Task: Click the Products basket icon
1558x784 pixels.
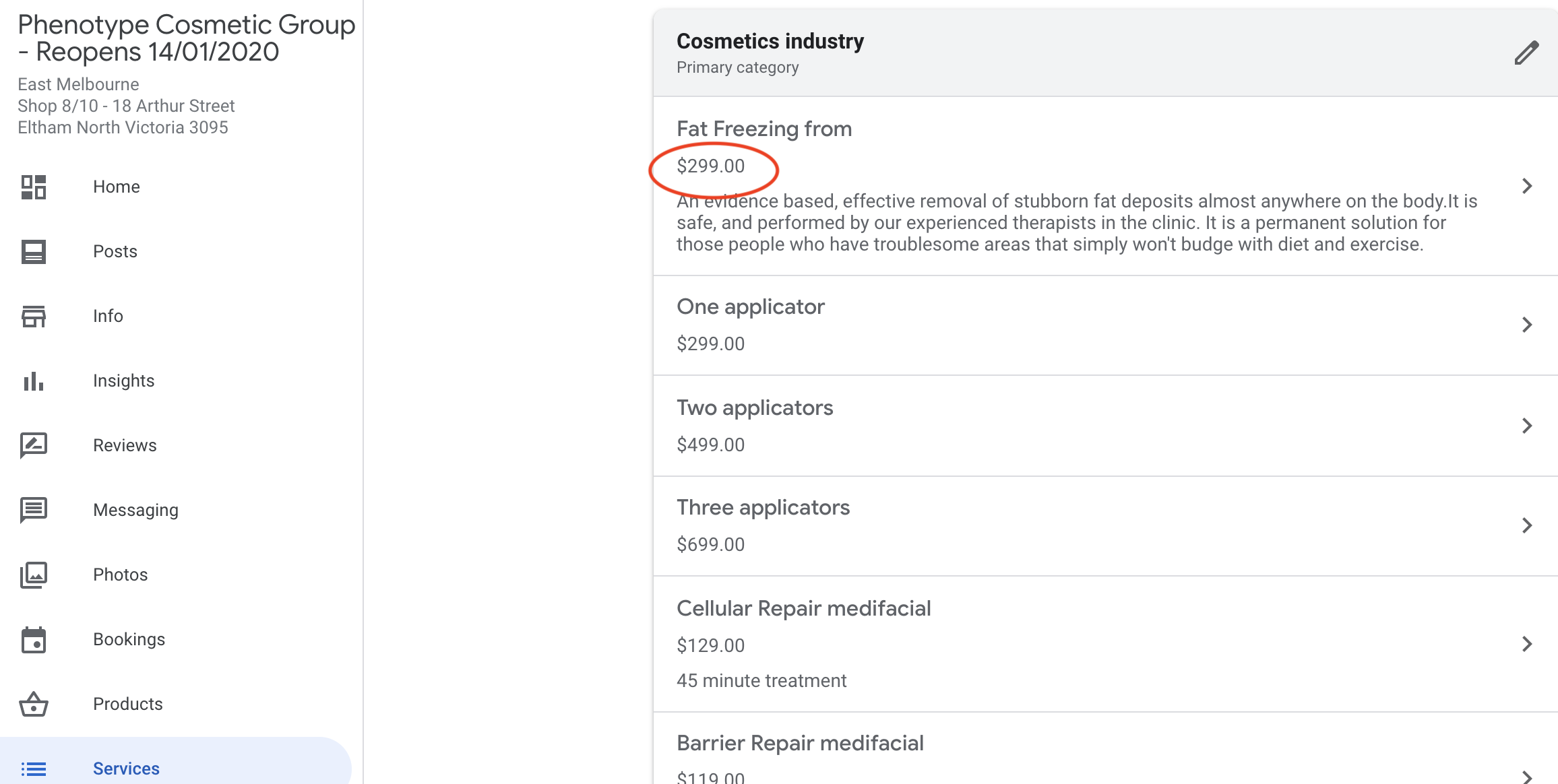Action: coord(34,705)
